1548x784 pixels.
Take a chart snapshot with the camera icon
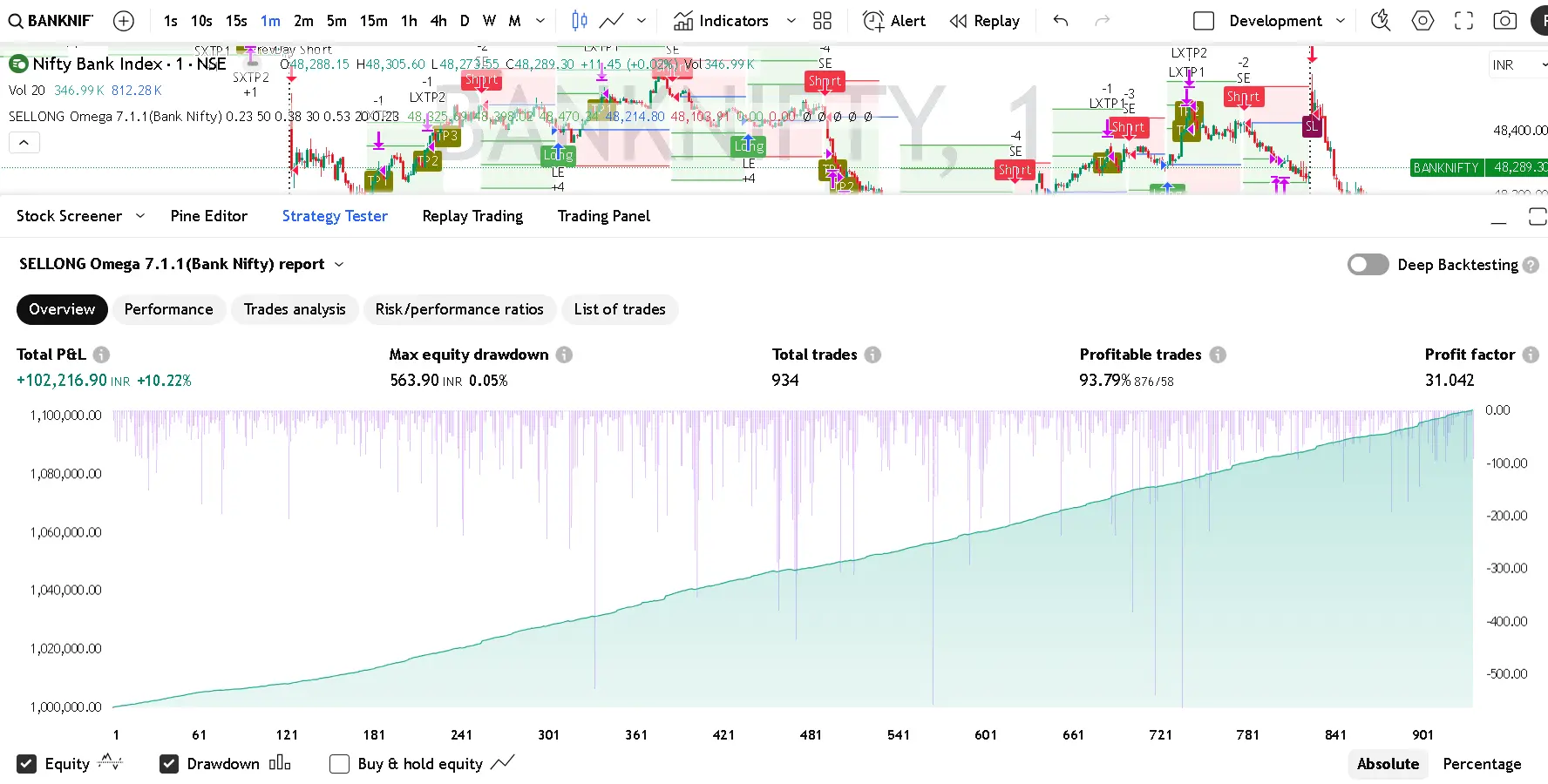(x=1505, y=21)
